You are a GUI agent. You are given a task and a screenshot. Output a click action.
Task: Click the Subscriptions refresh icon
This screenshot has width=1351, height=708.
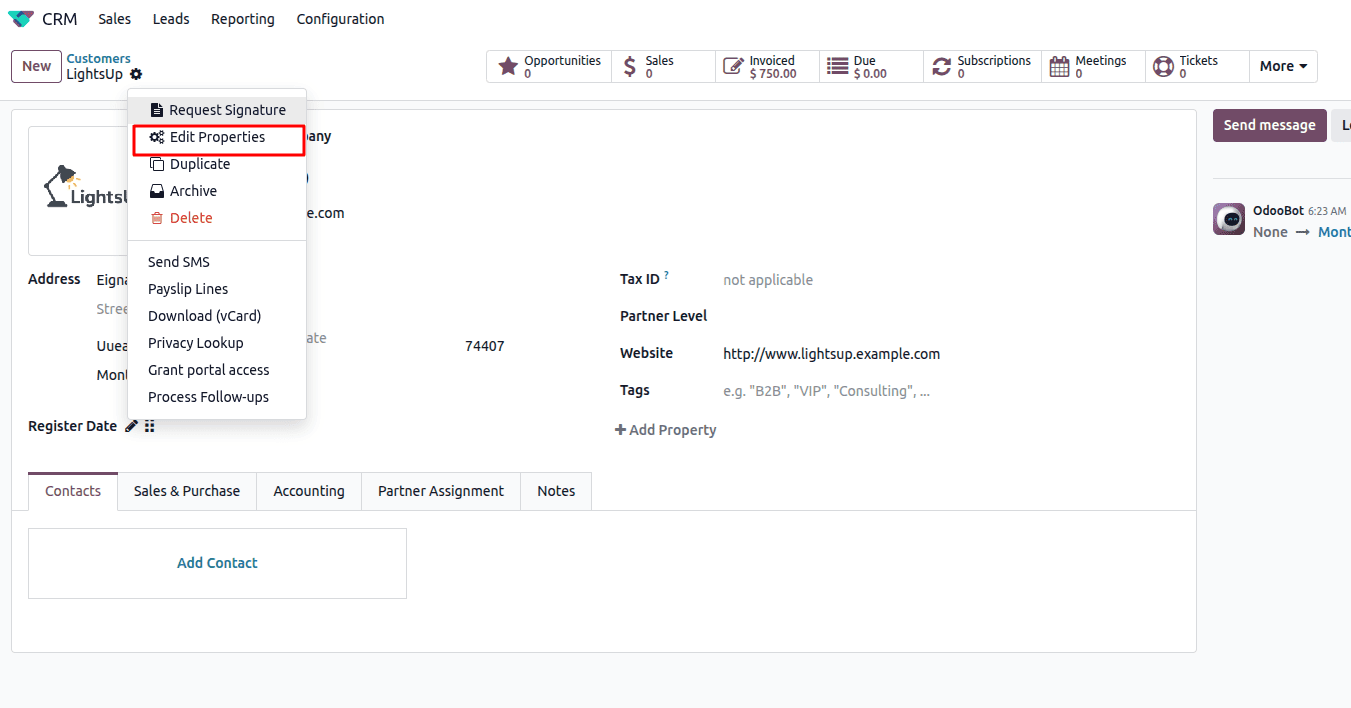941,67
